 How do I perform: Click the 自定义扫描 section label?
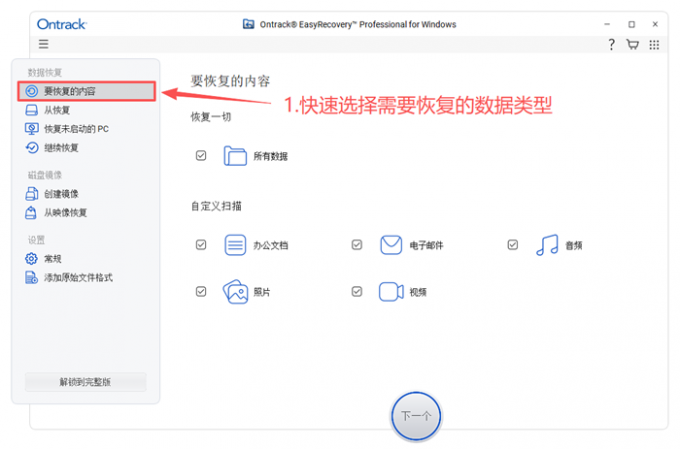tap(216, 206)
